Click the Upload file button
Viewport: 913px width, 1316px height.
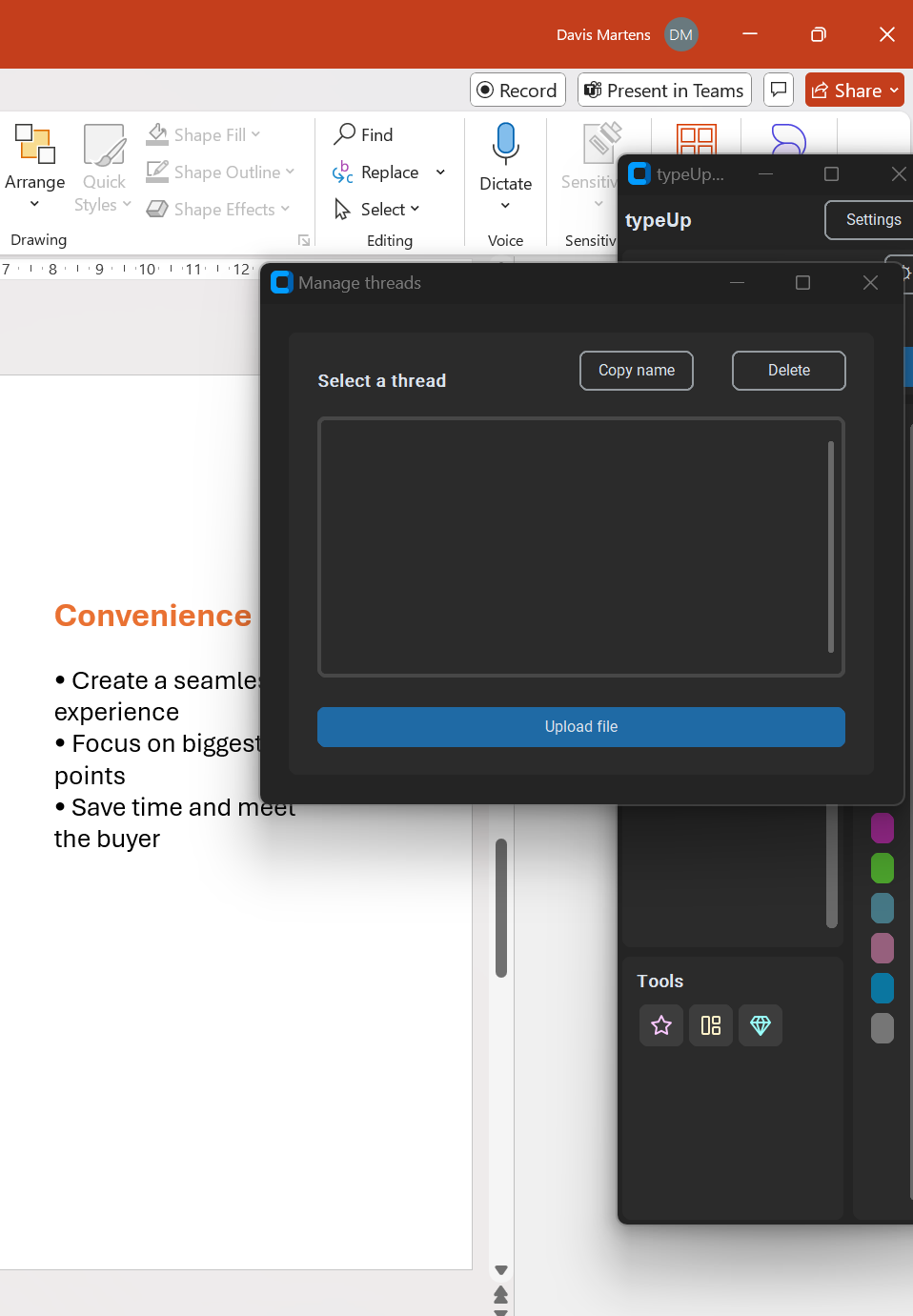click(x=581, y=727)
